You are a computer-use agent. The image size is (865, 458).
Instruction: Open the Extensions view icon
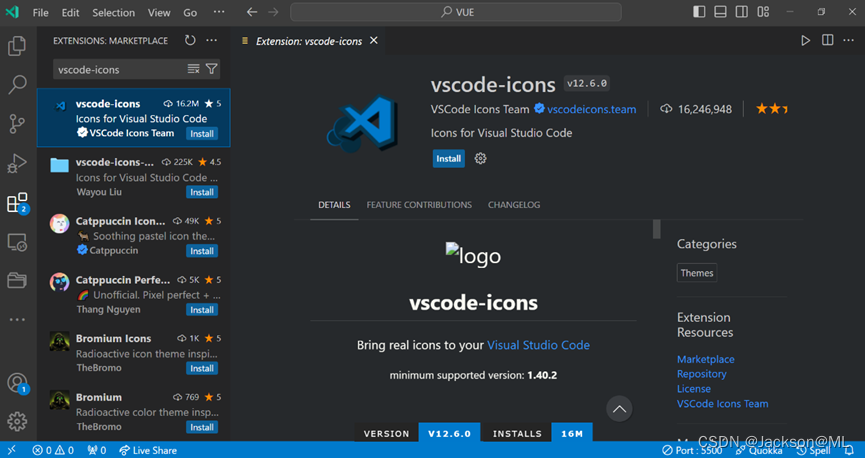point(17,203)
